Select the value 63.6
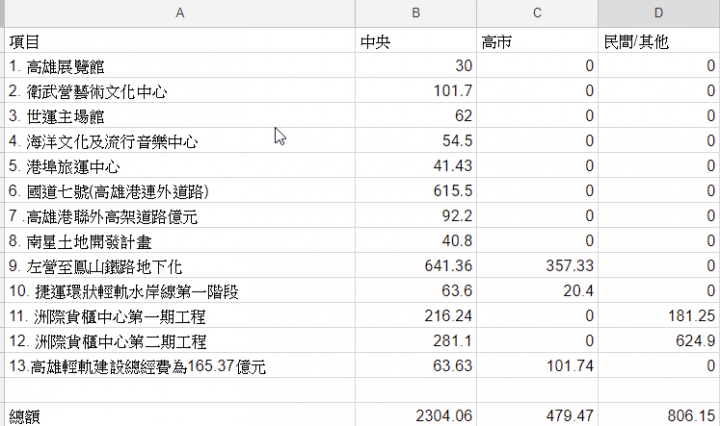 click(416, 291)
